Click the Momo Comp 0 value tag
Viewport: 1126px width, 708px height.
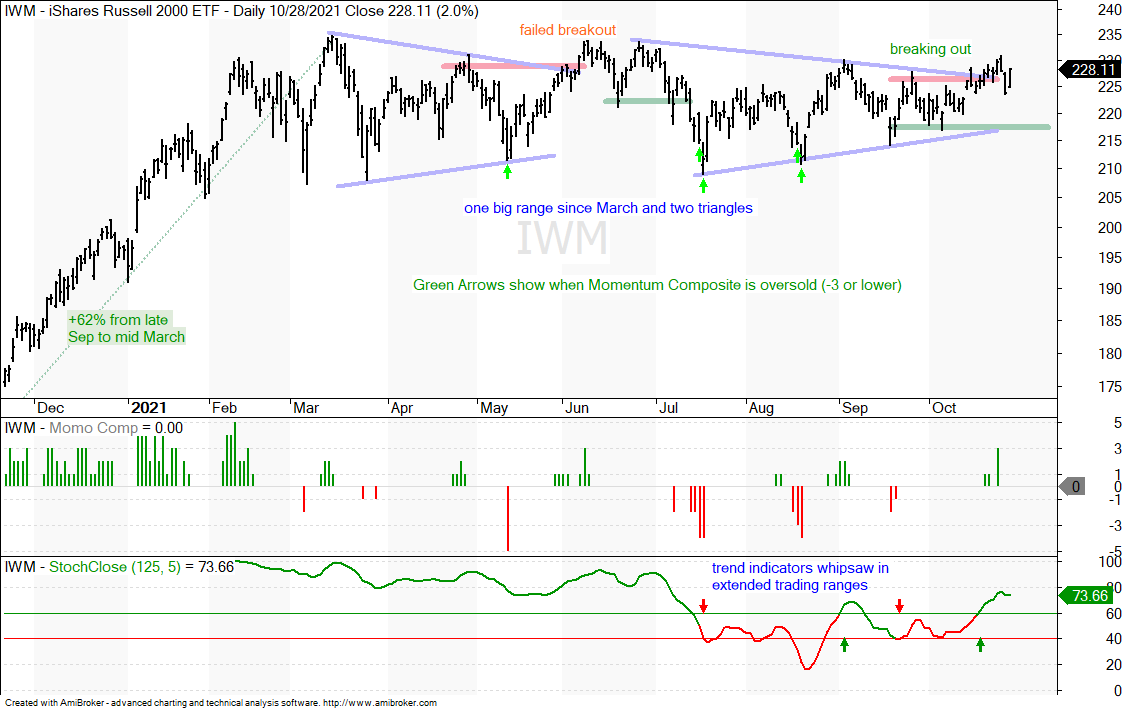(x=1074, y=486)
